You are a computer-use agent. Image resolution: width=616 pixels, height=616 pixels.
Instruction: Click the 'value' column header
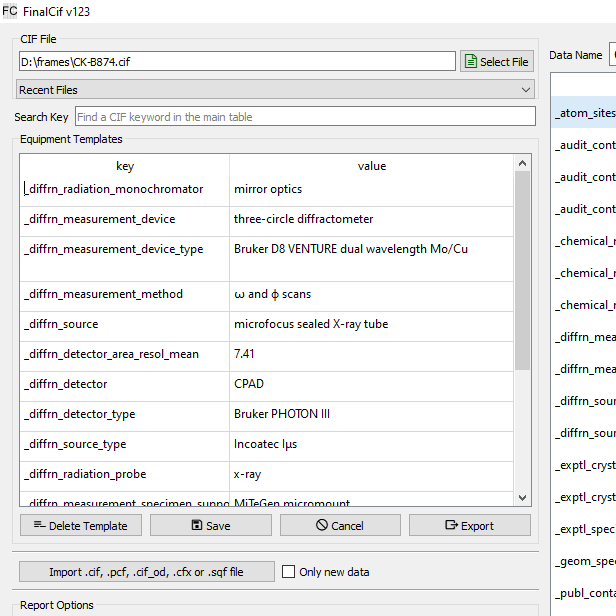point(371,166)
